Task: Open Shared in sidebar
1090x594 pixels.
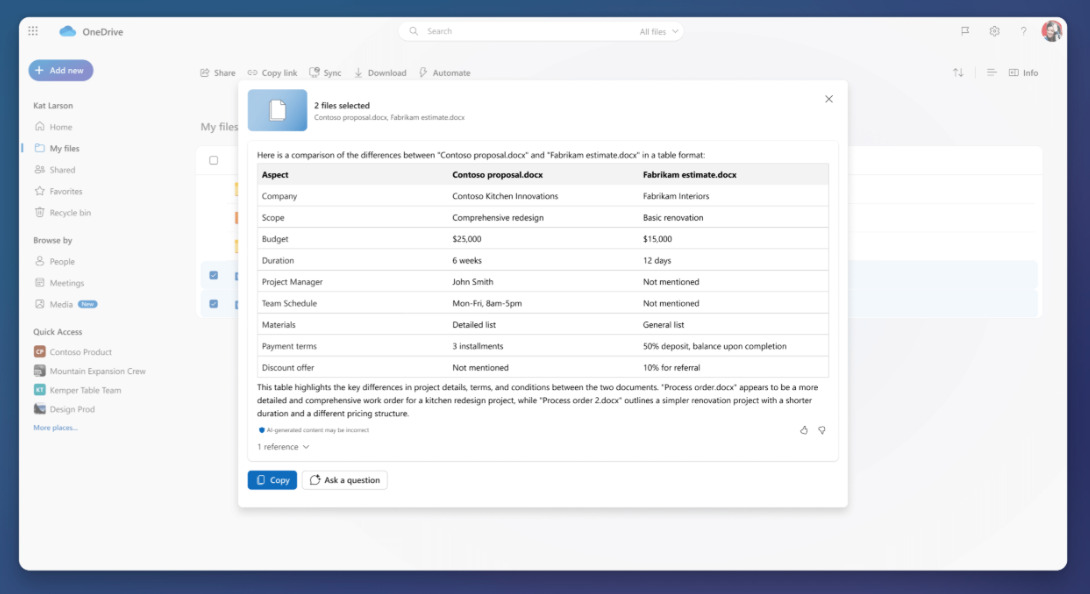Action: click(55, 170)
